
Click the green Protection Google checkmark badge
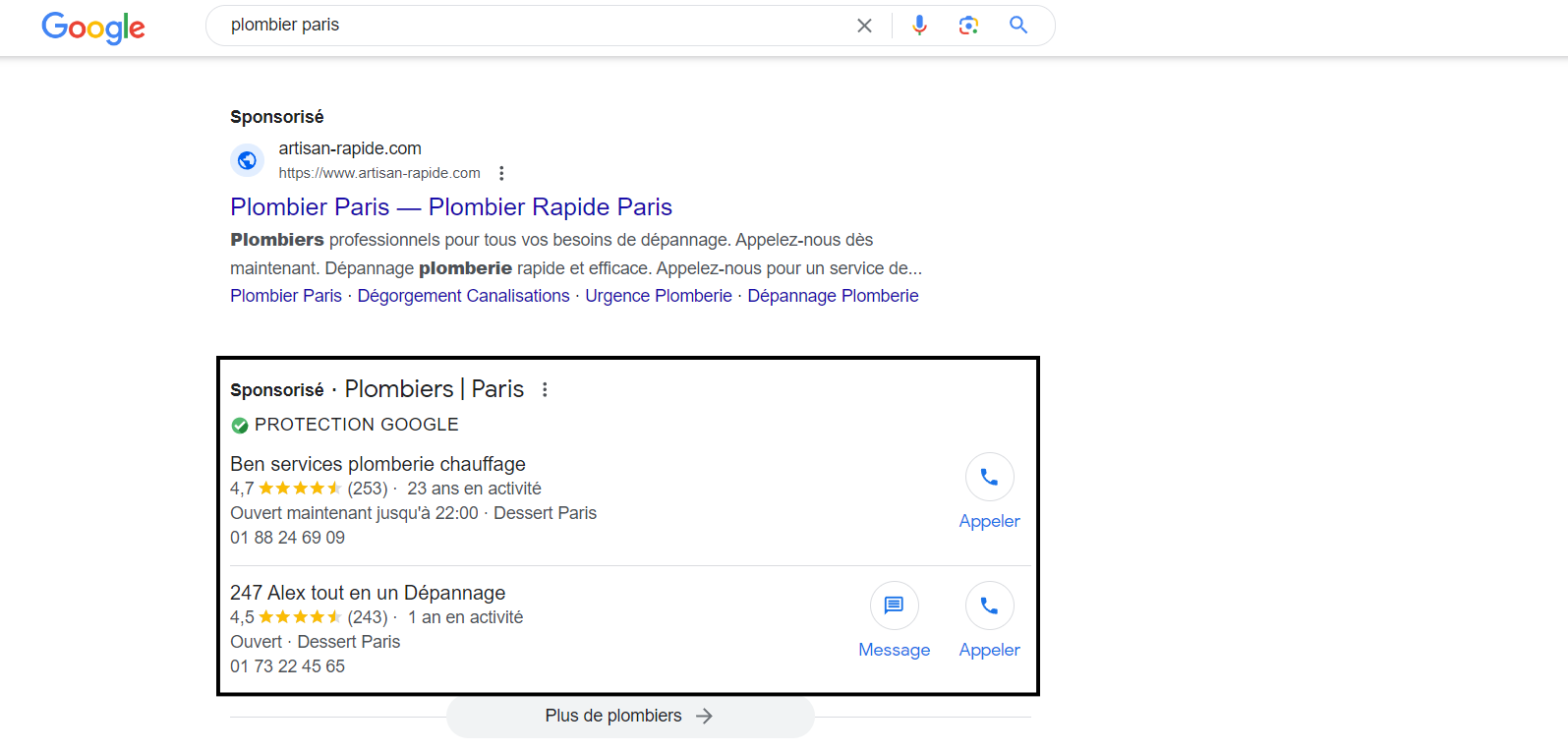(240, 426)
